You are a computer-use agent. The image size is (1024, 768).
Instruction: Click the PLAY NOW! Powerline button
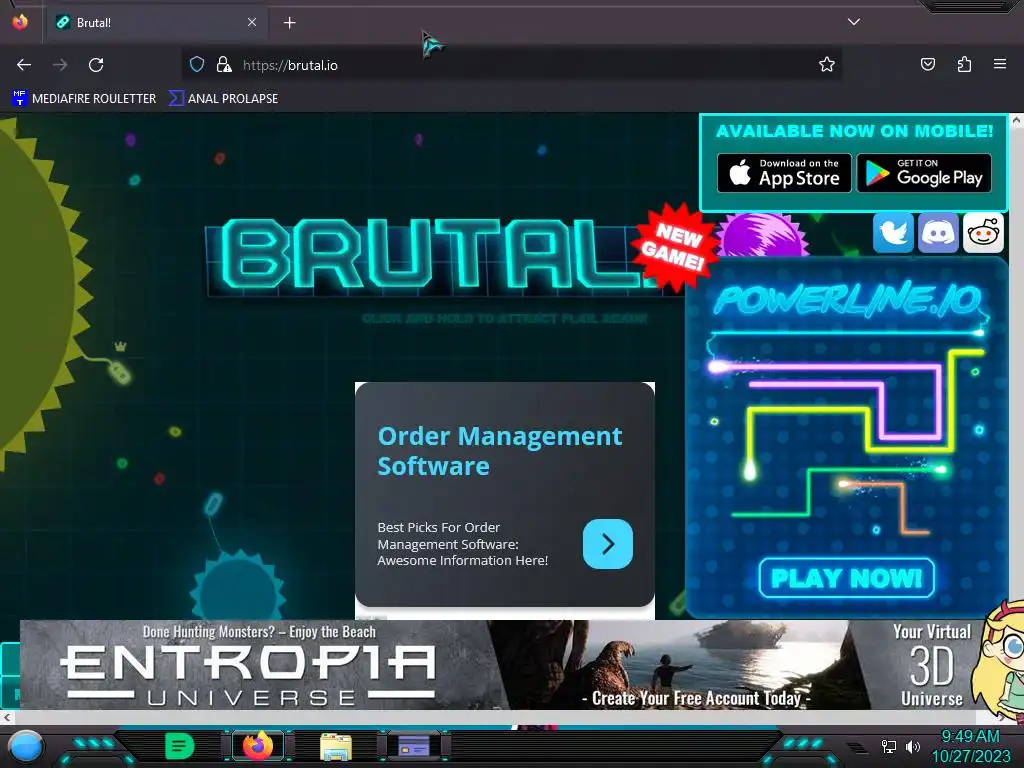[x=846, y=578]
